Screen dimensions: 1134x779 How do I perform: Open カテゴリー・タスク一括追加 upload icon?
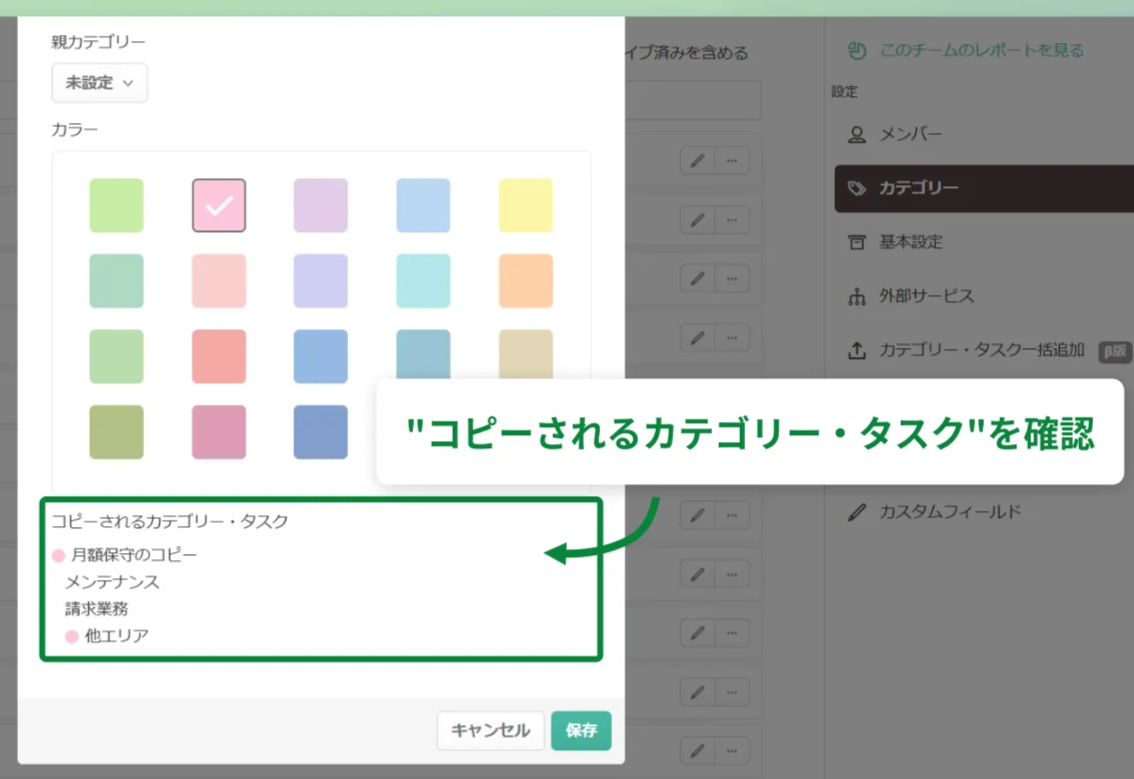tap(857, 350)
